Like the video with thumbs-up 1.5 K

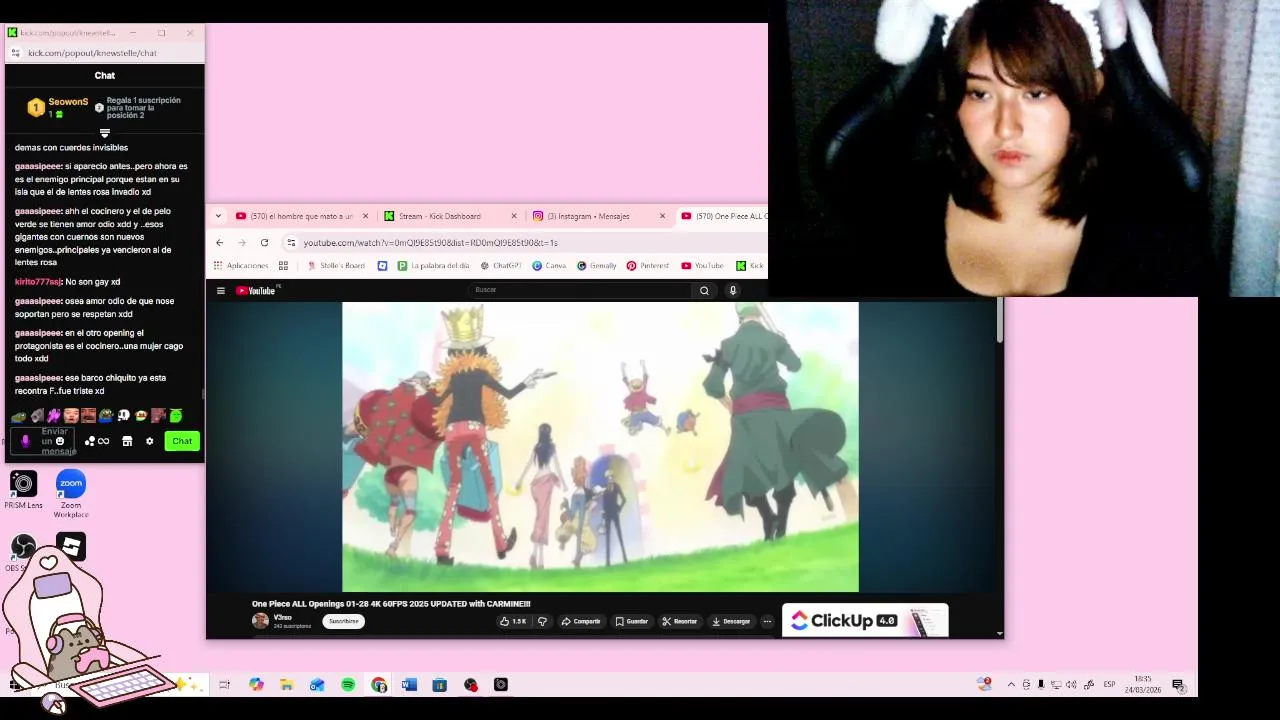513,621
